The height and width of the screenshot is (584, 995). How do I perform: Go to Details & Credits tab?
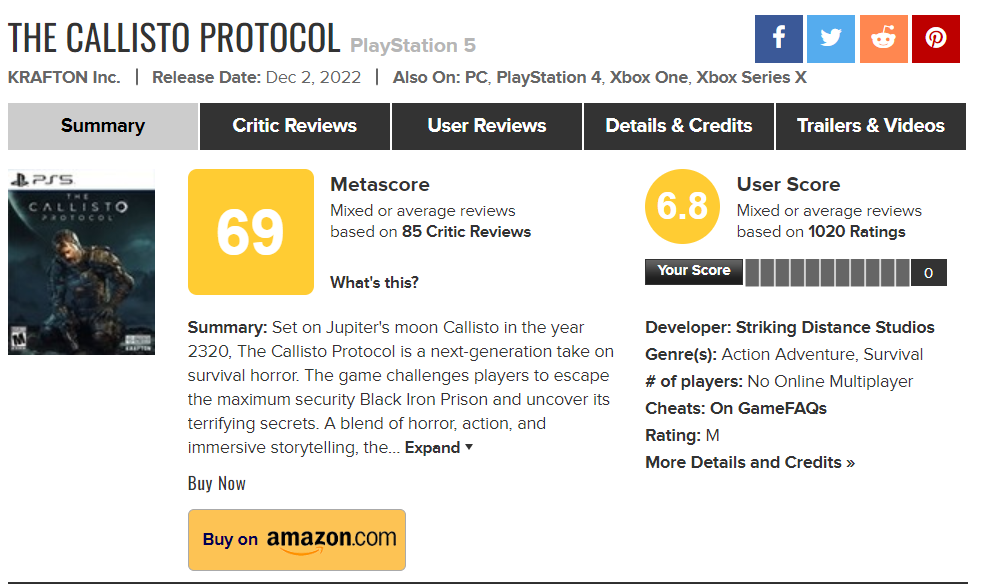(x=678, y=126)
